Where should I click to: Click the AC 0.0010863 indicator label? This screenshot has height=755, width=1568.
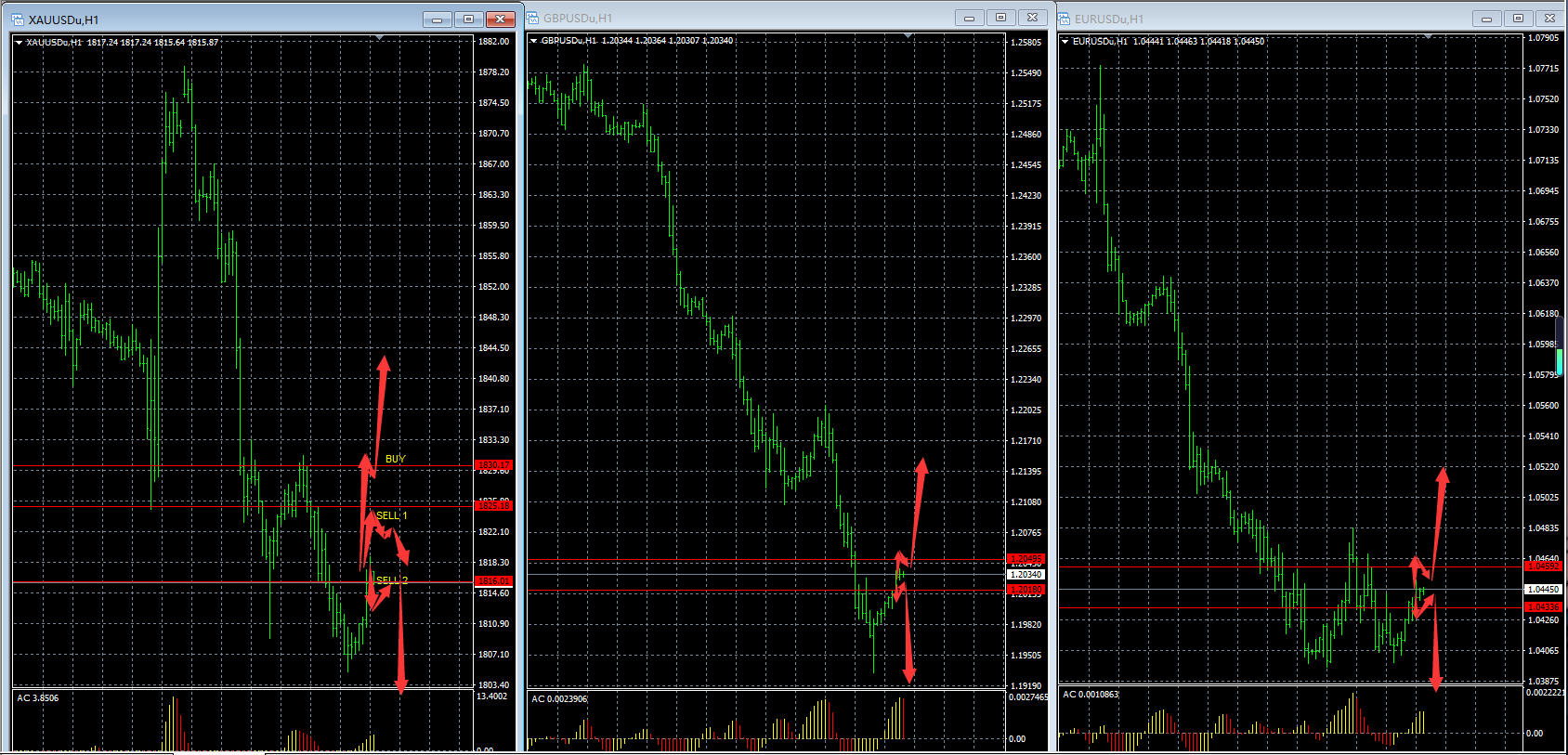point(1091,695)
